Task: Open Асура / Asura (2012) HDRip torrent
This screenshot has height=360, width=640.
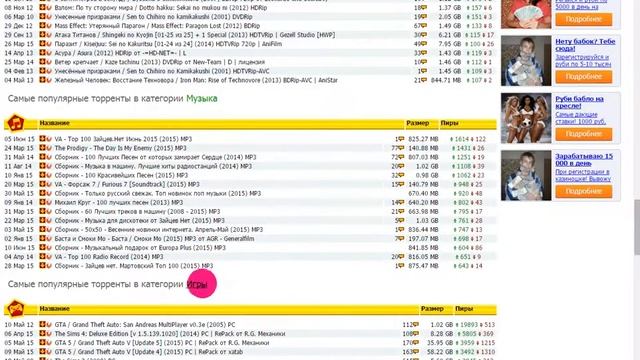Action: pyautogui.click(x=120, y=53)
